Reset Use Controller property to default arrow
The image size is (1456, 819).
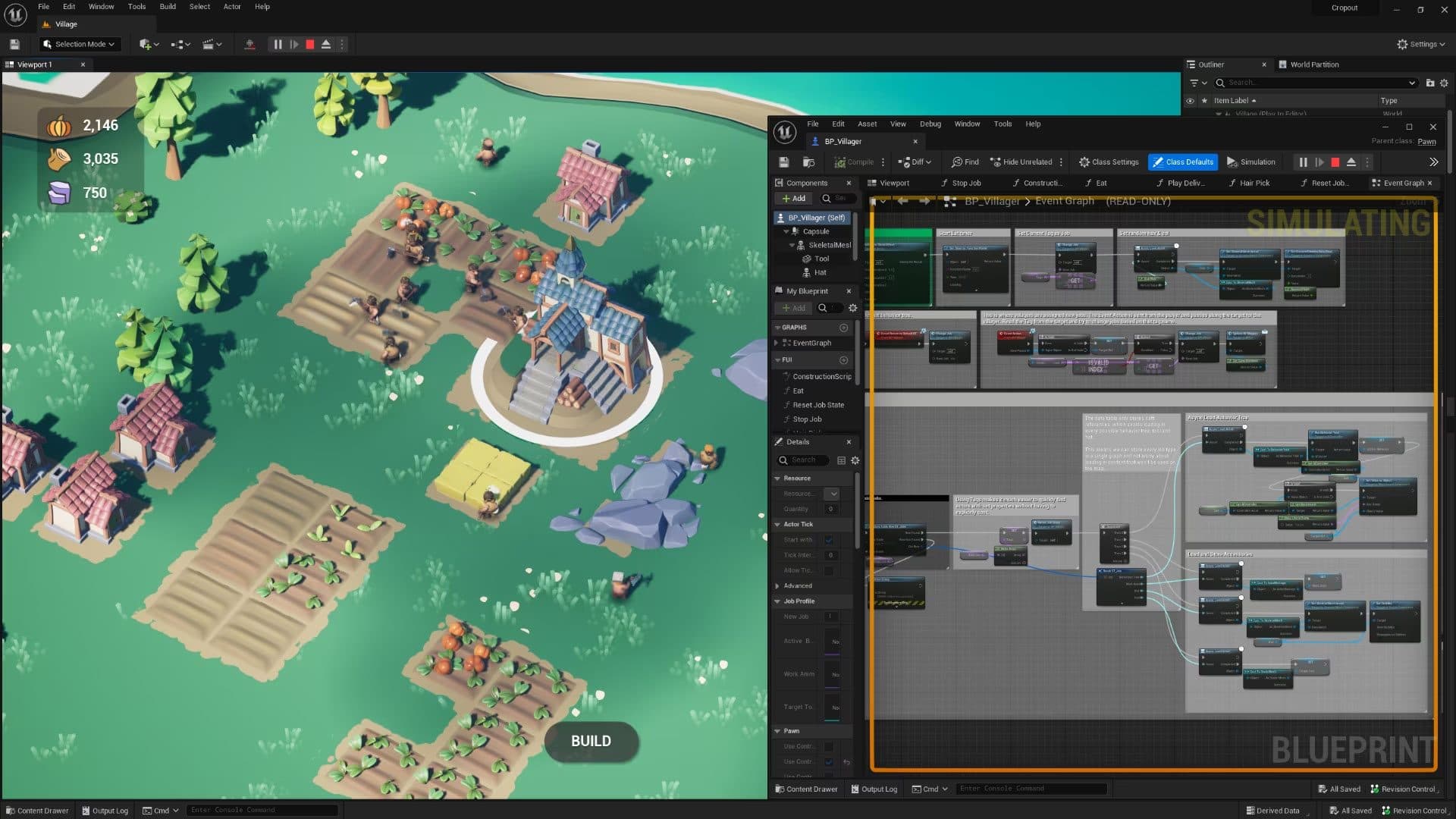tap(846, 762)
